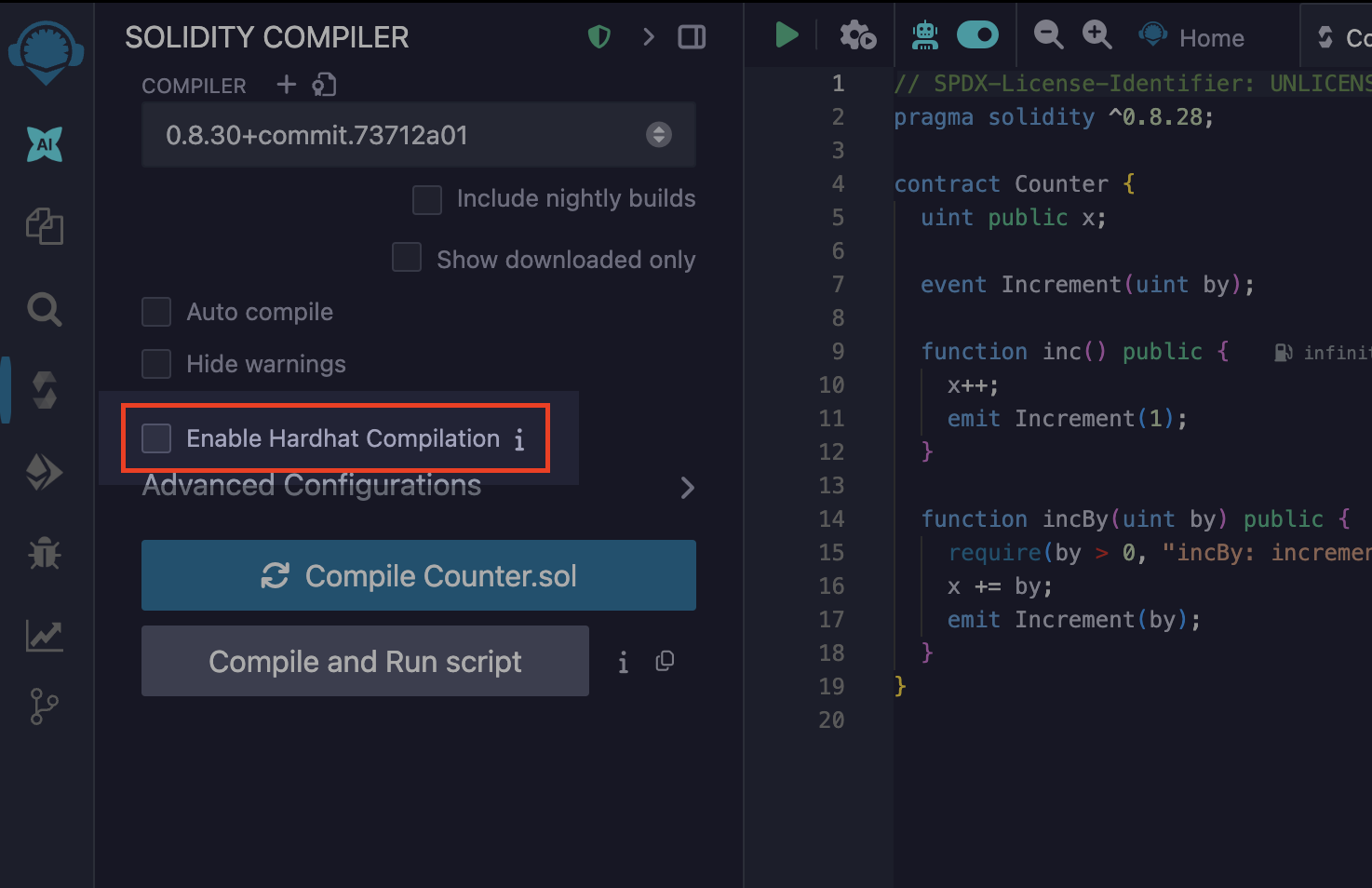This screenshot has height=888, width=1372.
Task: Click 'function incBy(uint by) public {' line
Action: tap(1136, 519)
